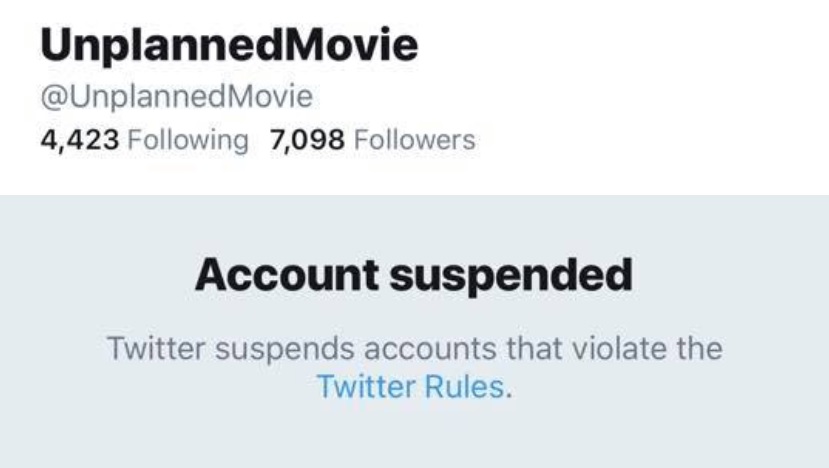The height and width of the screenshot is (468, 829).
Task: Open the 4,423 Following list
Action: pos(143,140)
